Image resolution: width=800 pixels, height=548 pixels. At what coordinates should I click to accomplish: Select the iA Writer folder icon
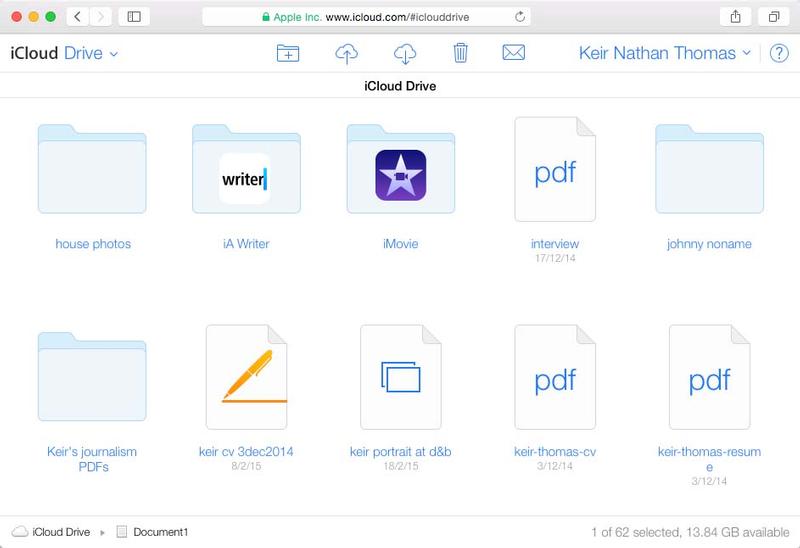246,169
